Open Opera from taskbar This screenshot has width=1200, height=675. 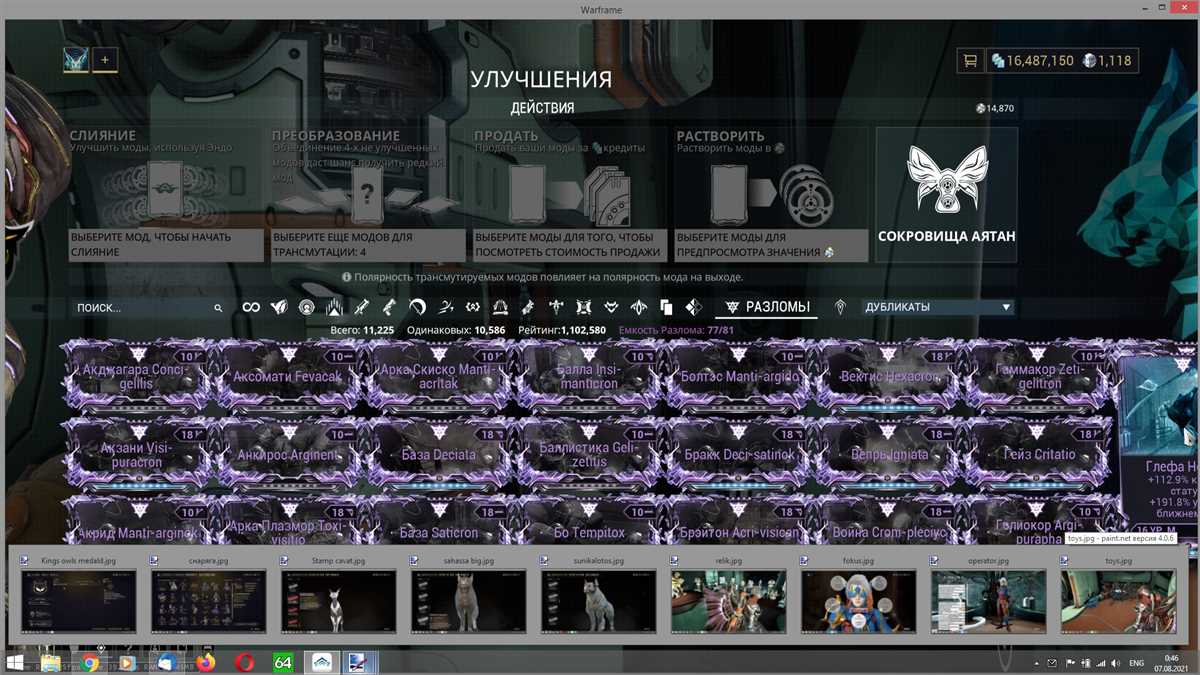coord(245,662)
